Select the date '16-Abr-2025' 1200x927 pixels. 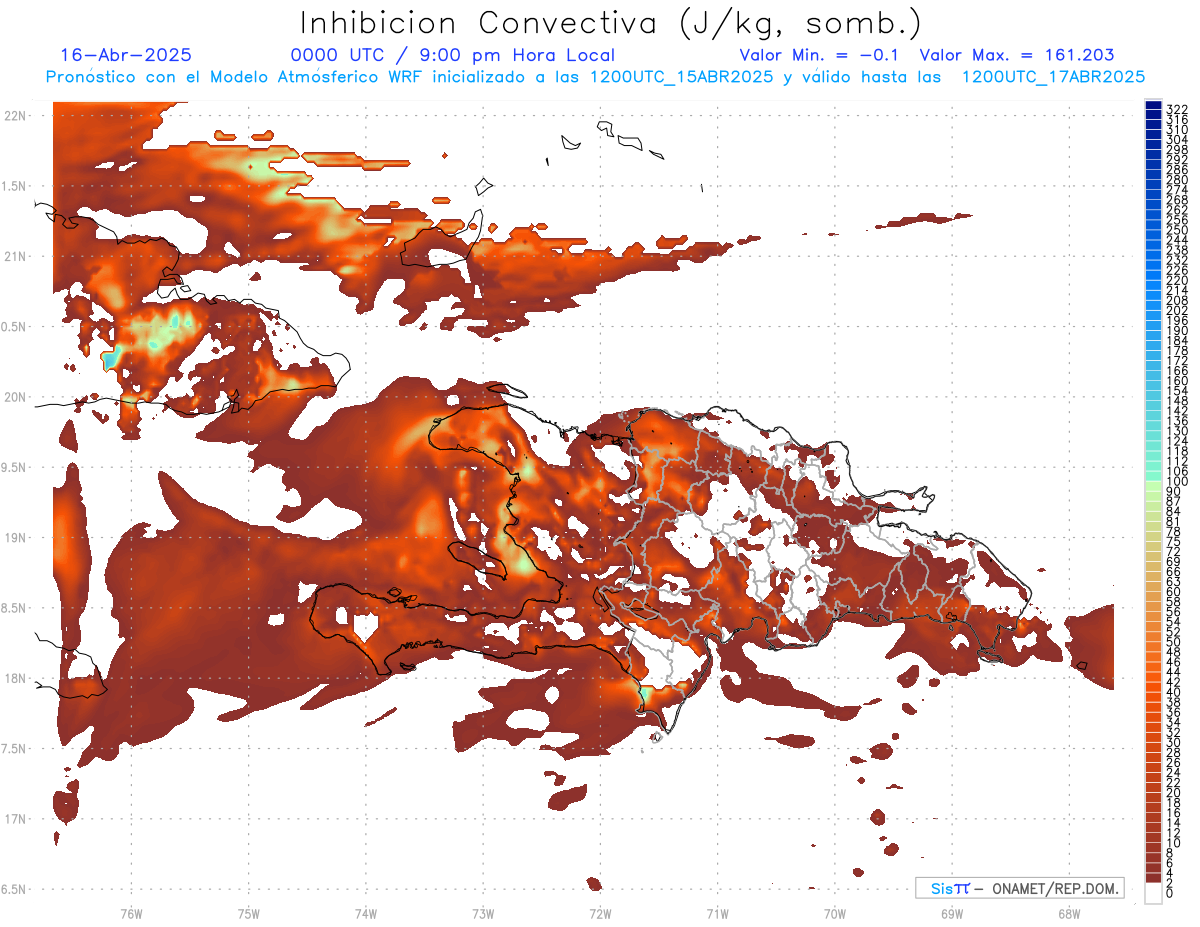point(126,55)
